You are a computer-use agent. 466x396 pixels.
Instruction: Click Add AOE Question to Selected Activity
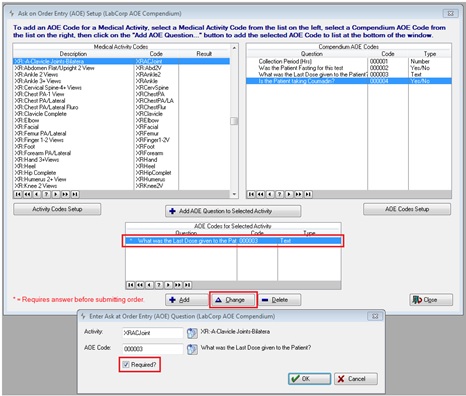point(233,211)
